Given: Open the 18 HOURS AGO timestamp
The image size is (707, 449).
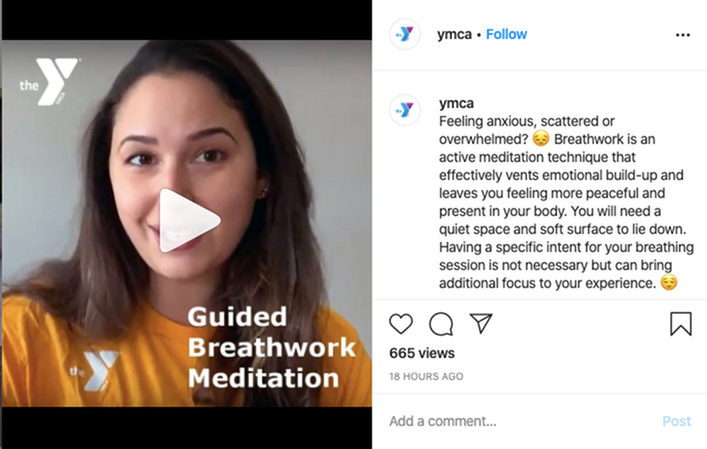Looking at the screenshot, I should pos(426,376).
